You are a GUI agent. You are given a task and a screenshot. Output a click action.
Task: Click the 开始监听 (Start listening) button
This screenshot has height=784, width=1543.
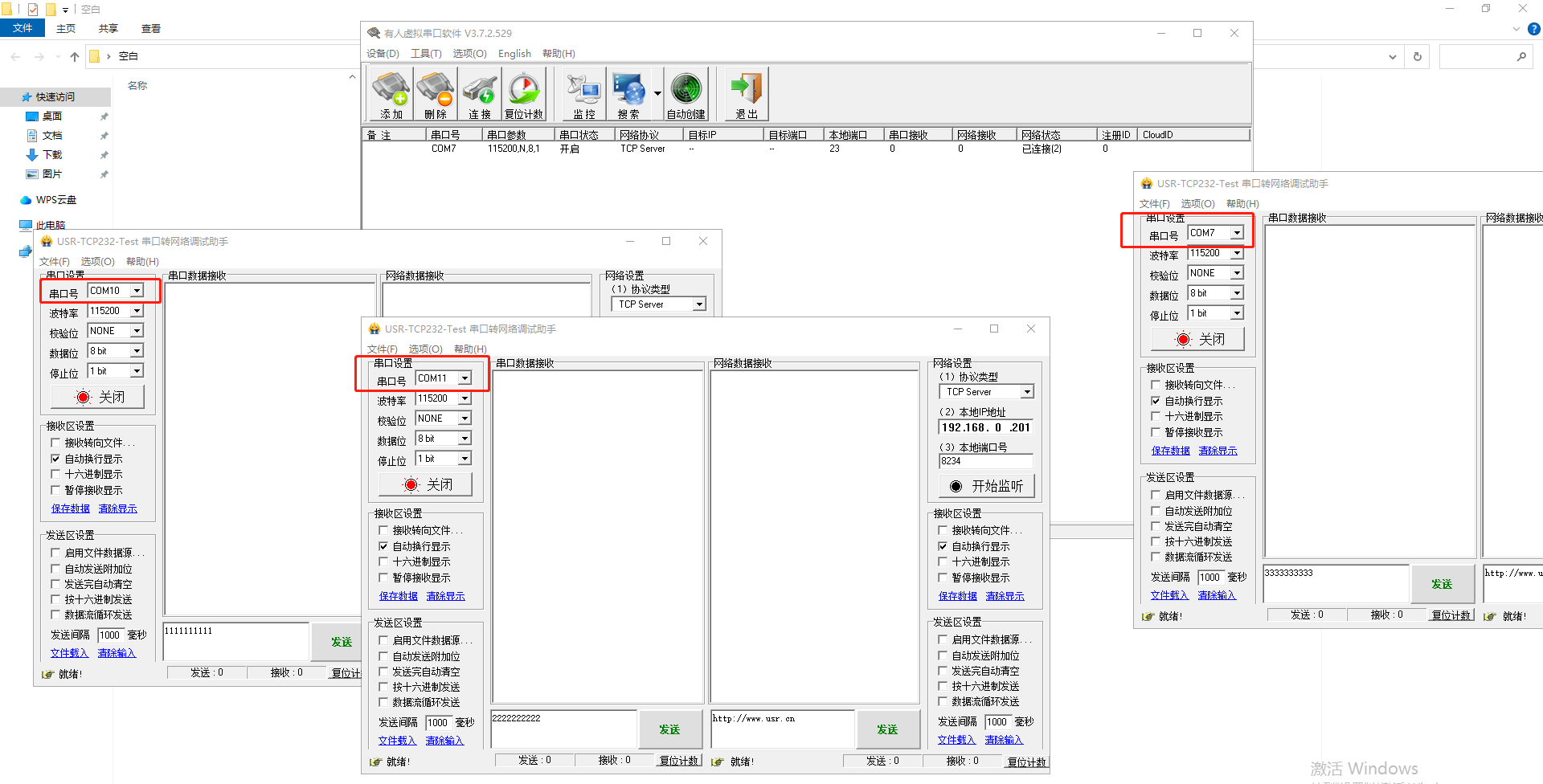pos(986,486)
